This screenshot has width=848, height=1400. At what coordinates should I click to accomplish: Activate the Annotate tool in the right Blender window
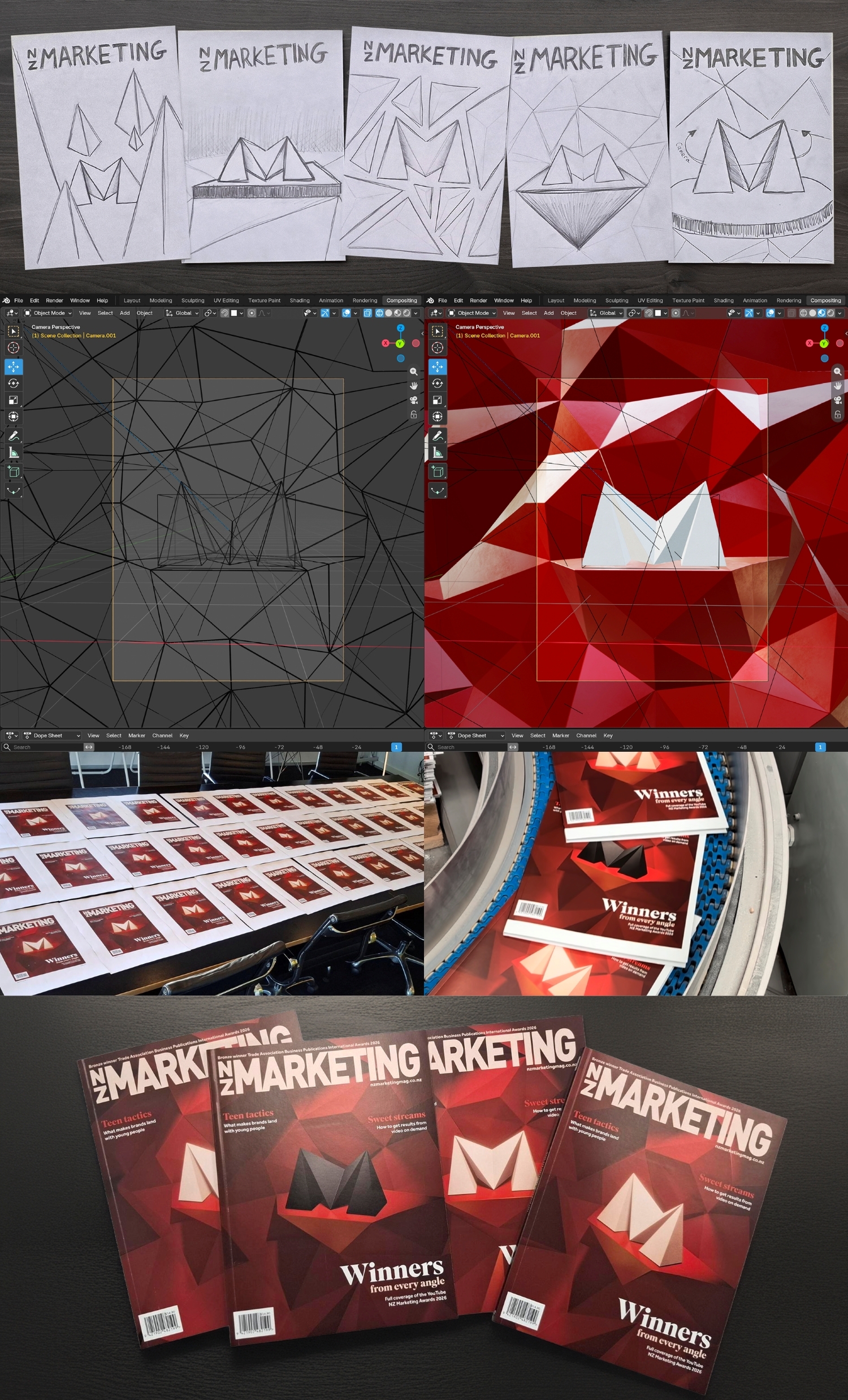438,436
